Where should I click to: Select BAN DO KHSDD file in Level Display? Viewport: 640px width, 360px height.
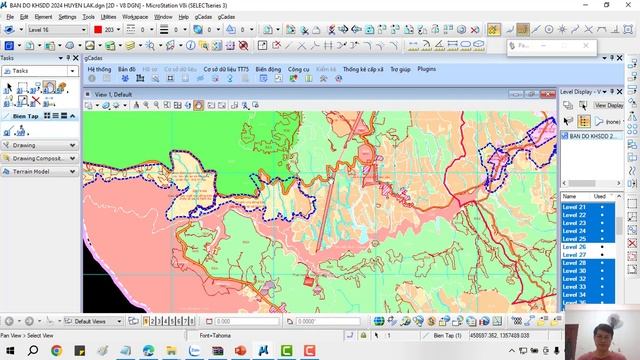point(591,136)
